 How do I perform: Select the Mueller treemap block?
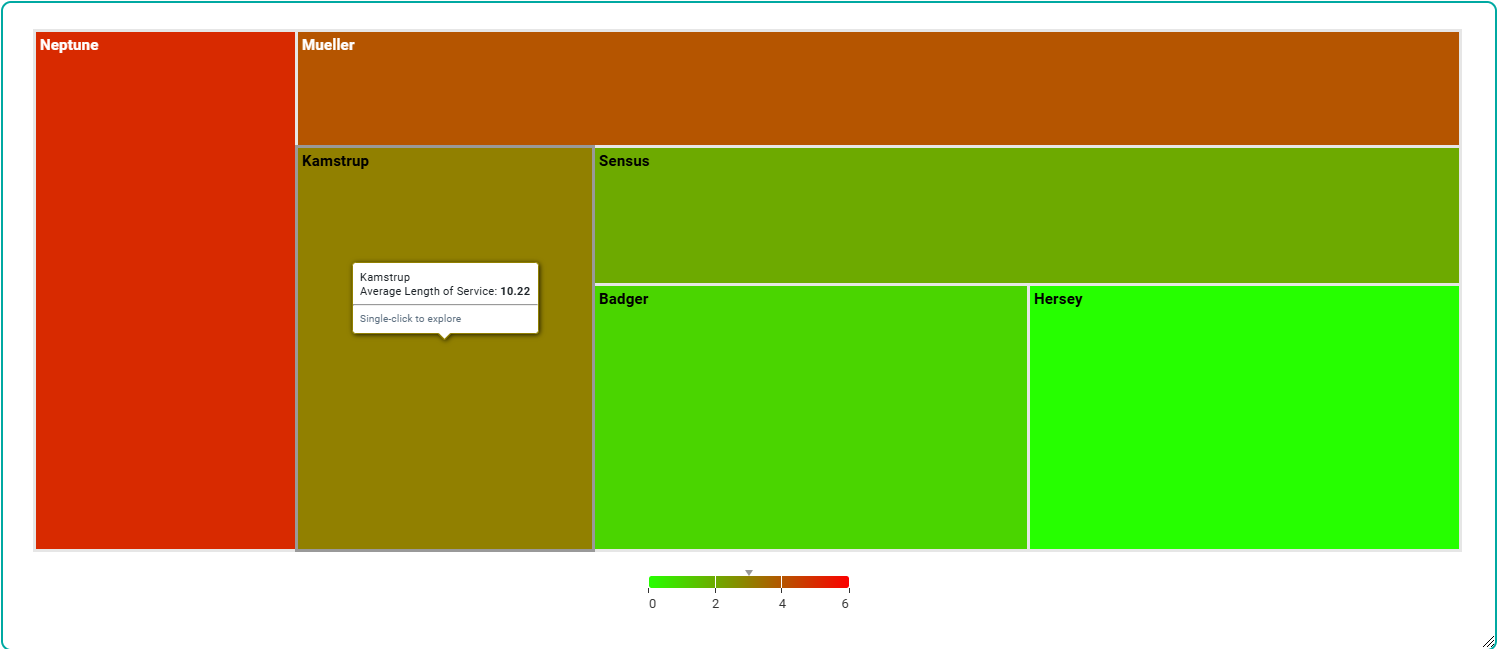[x=878, y=90]
